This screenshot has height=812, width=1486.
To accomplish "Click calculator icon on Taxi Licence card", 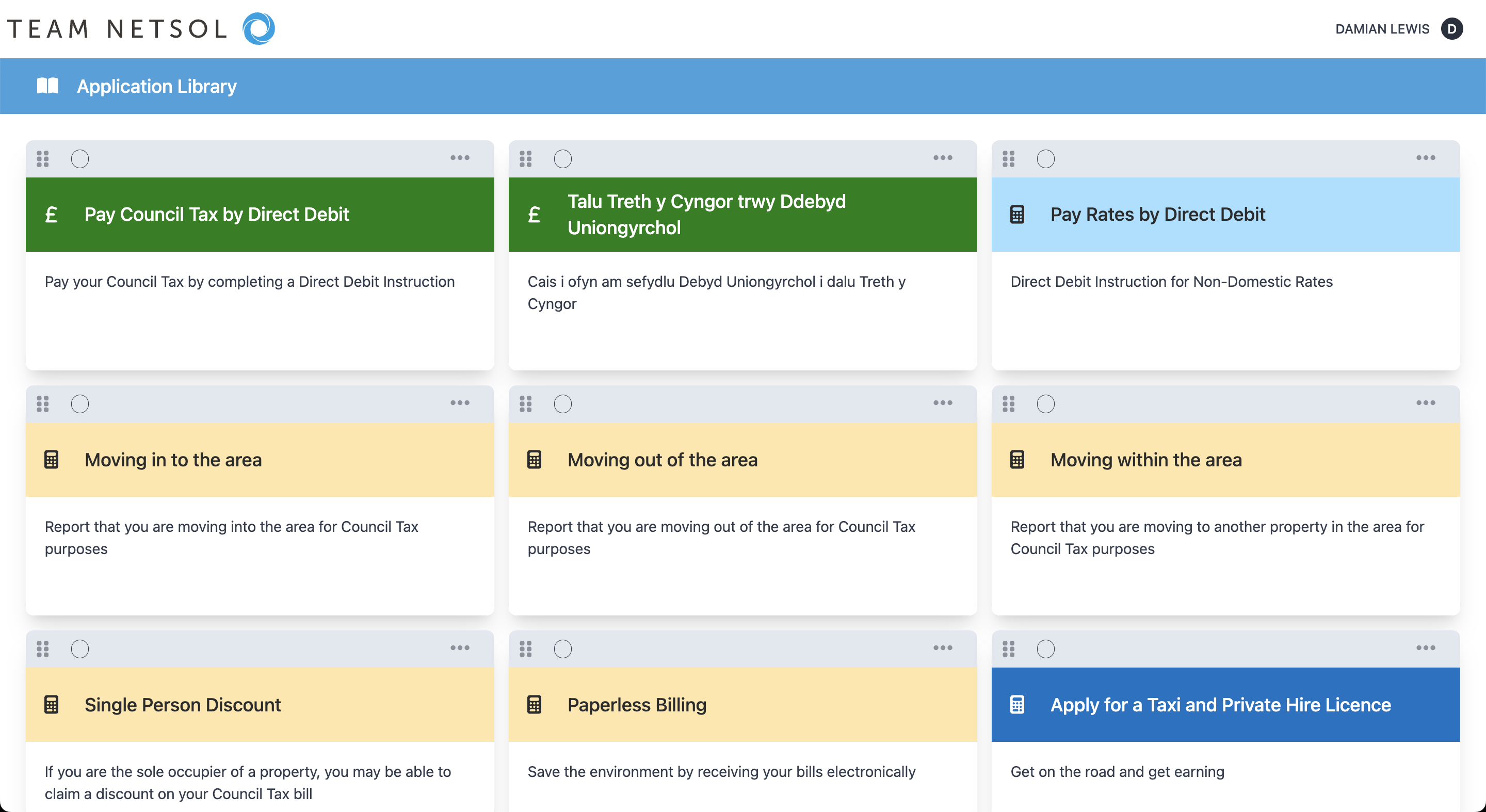I will tap(1017, 705).
